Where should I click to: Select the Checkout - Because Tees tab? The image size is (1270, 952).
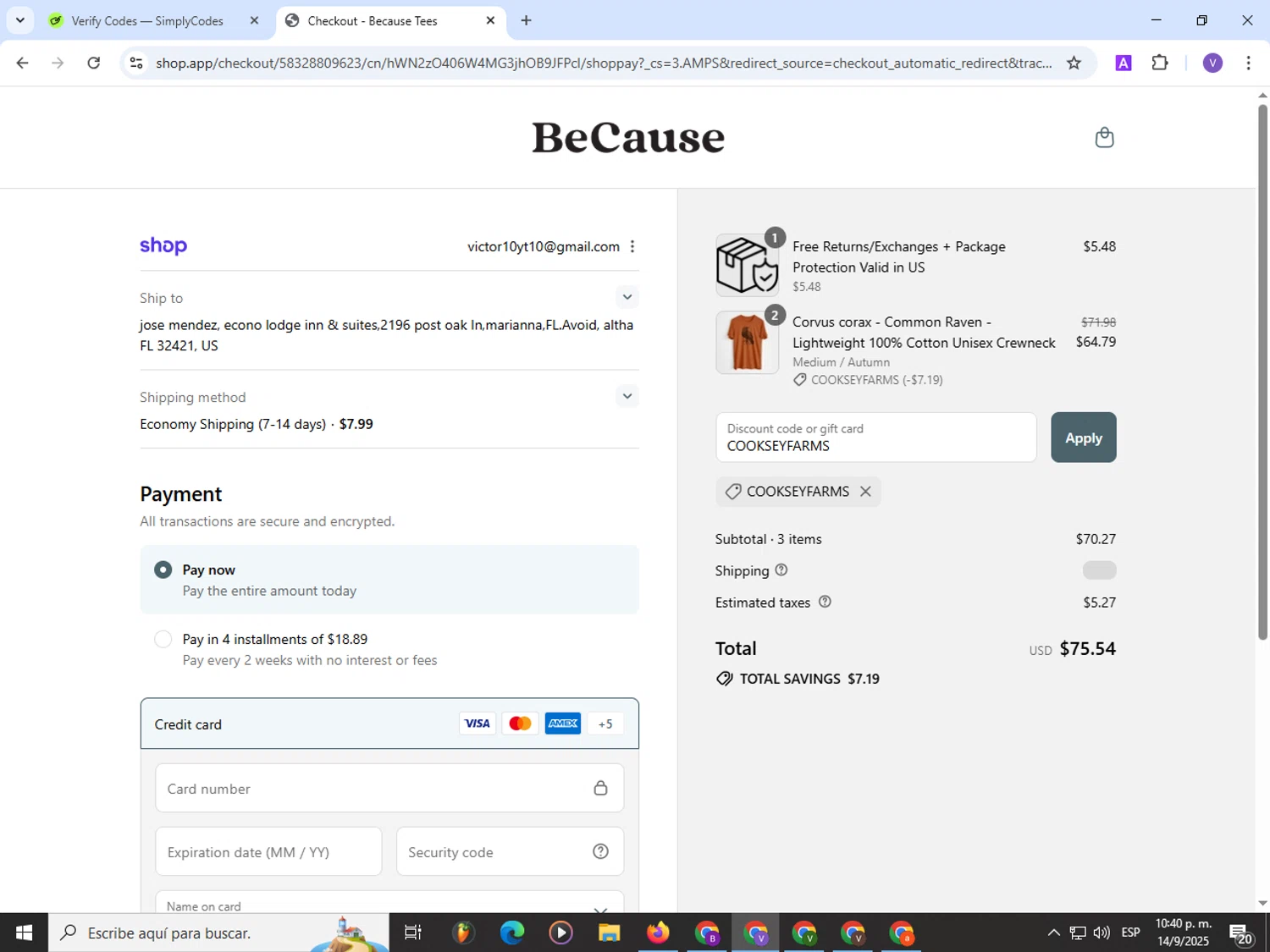[x=373, y=21]
